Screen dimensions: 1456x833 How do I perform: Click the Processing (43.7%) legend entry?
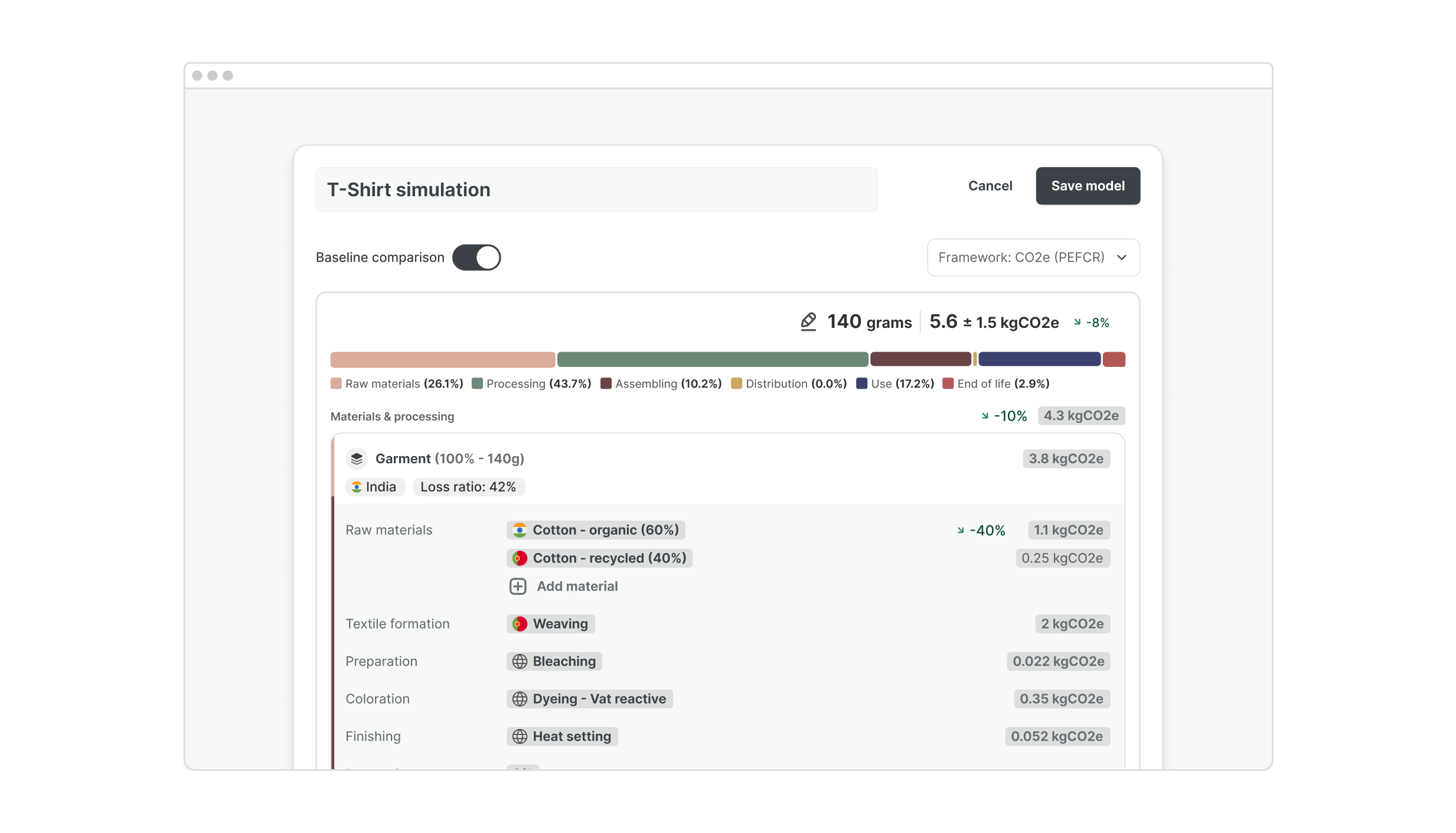tap(531, 383)
